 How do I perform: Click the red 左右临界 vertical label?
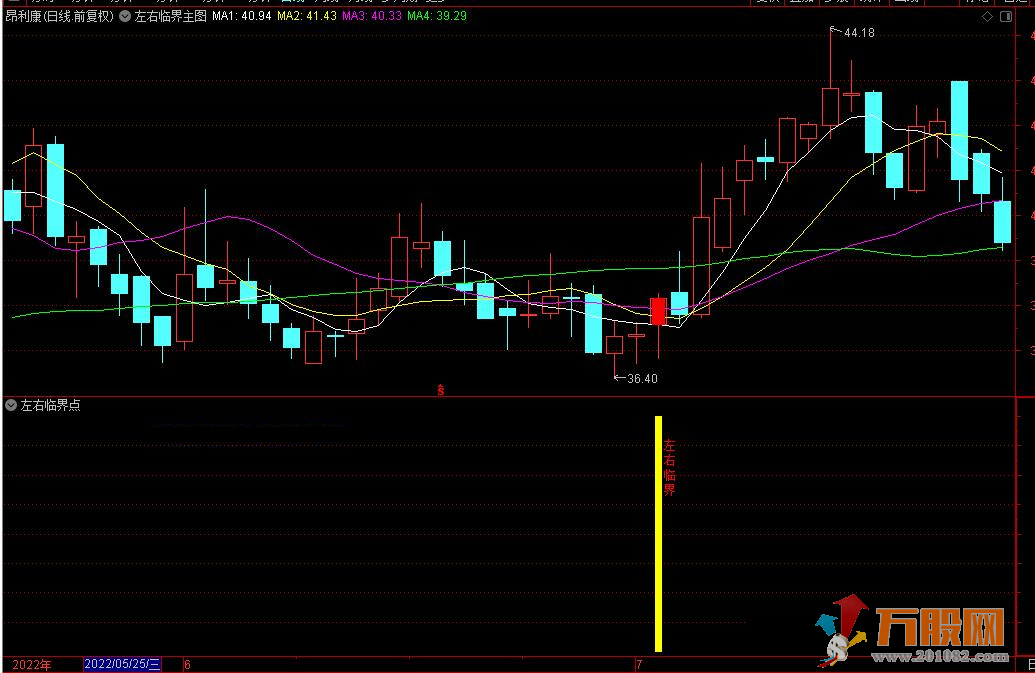tap(669, 467)
